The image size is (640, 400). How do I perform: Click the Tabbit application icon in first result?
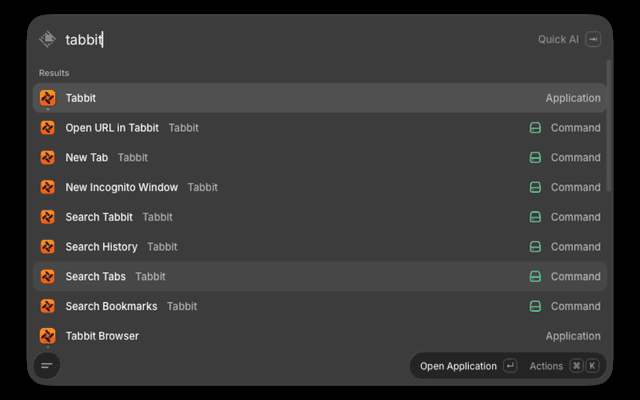coord(48,98)
